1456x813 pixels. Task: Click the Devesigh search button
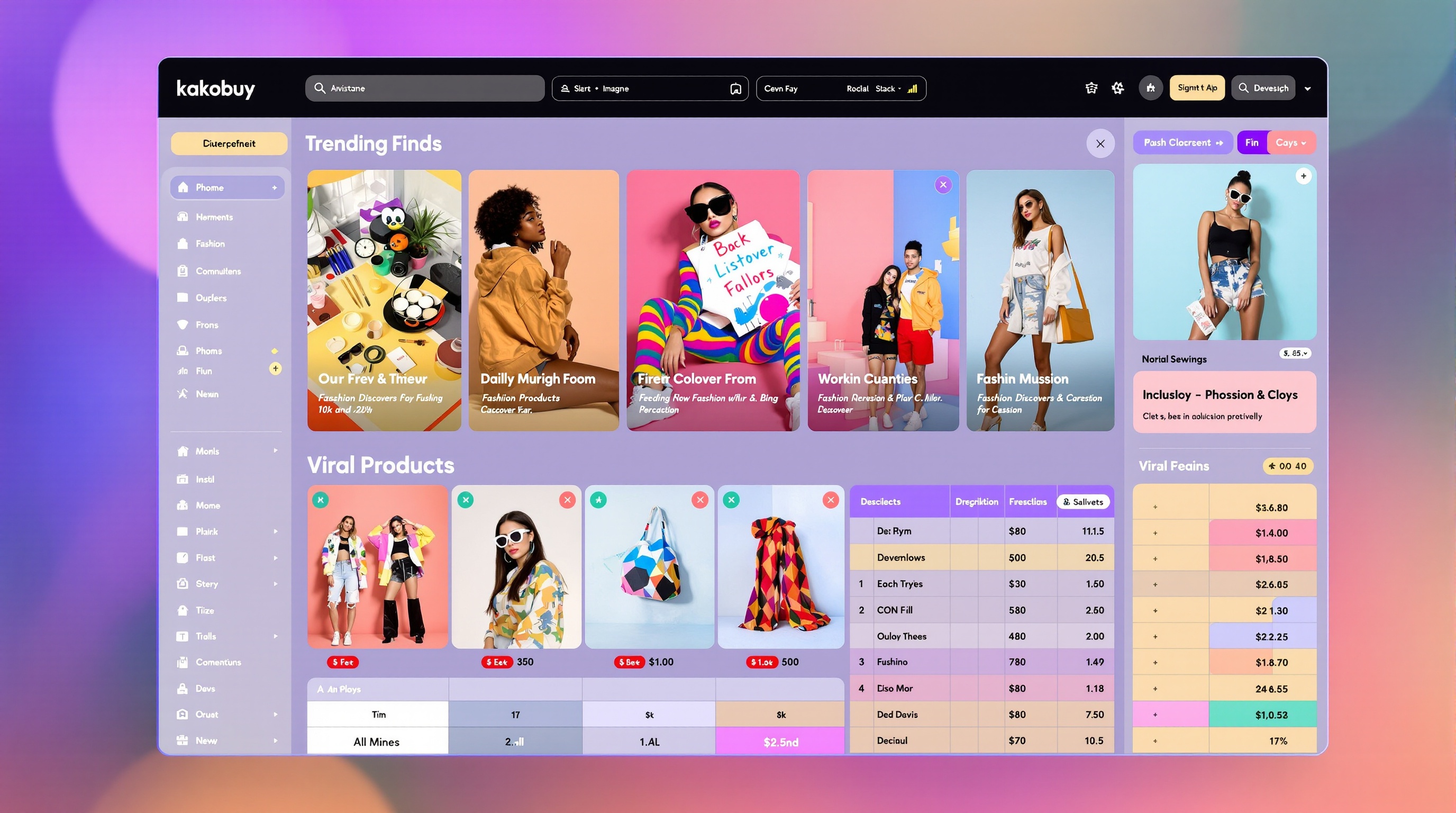tap(1263, 88)
